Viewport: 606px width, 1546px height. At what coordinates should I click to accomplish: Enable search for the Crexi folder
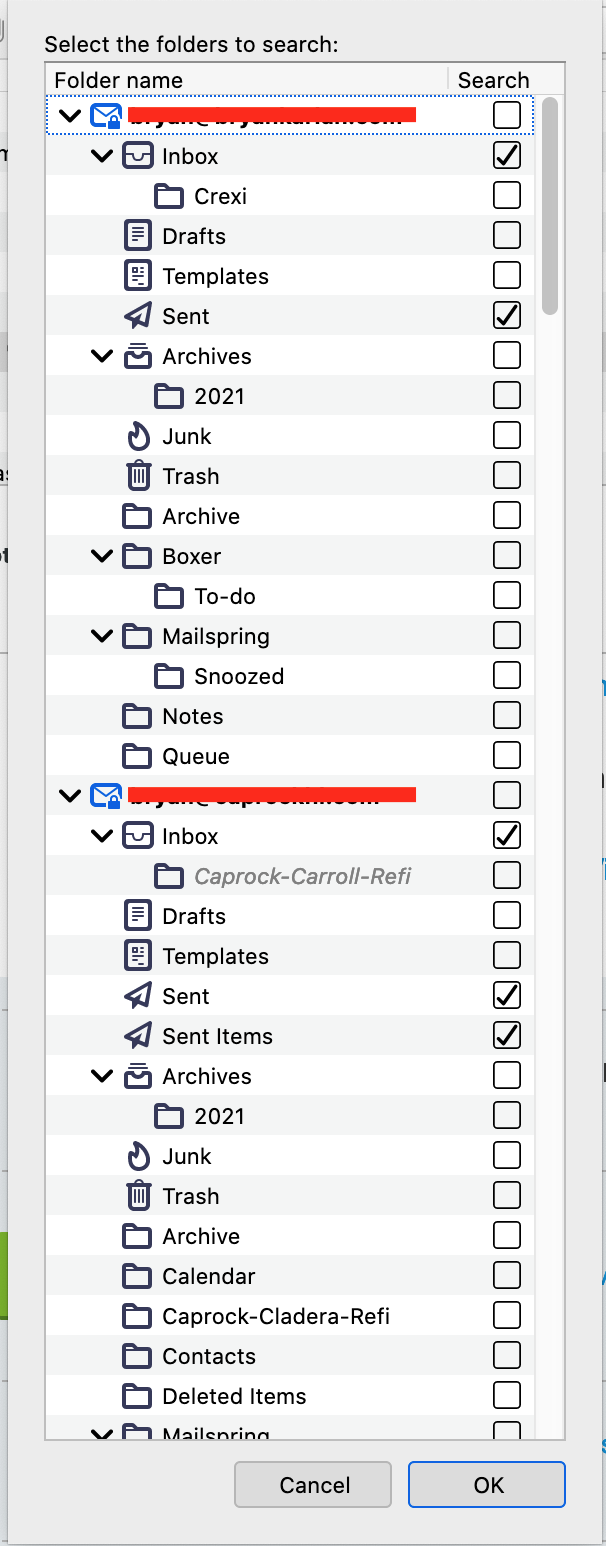(x=507, y=196)
